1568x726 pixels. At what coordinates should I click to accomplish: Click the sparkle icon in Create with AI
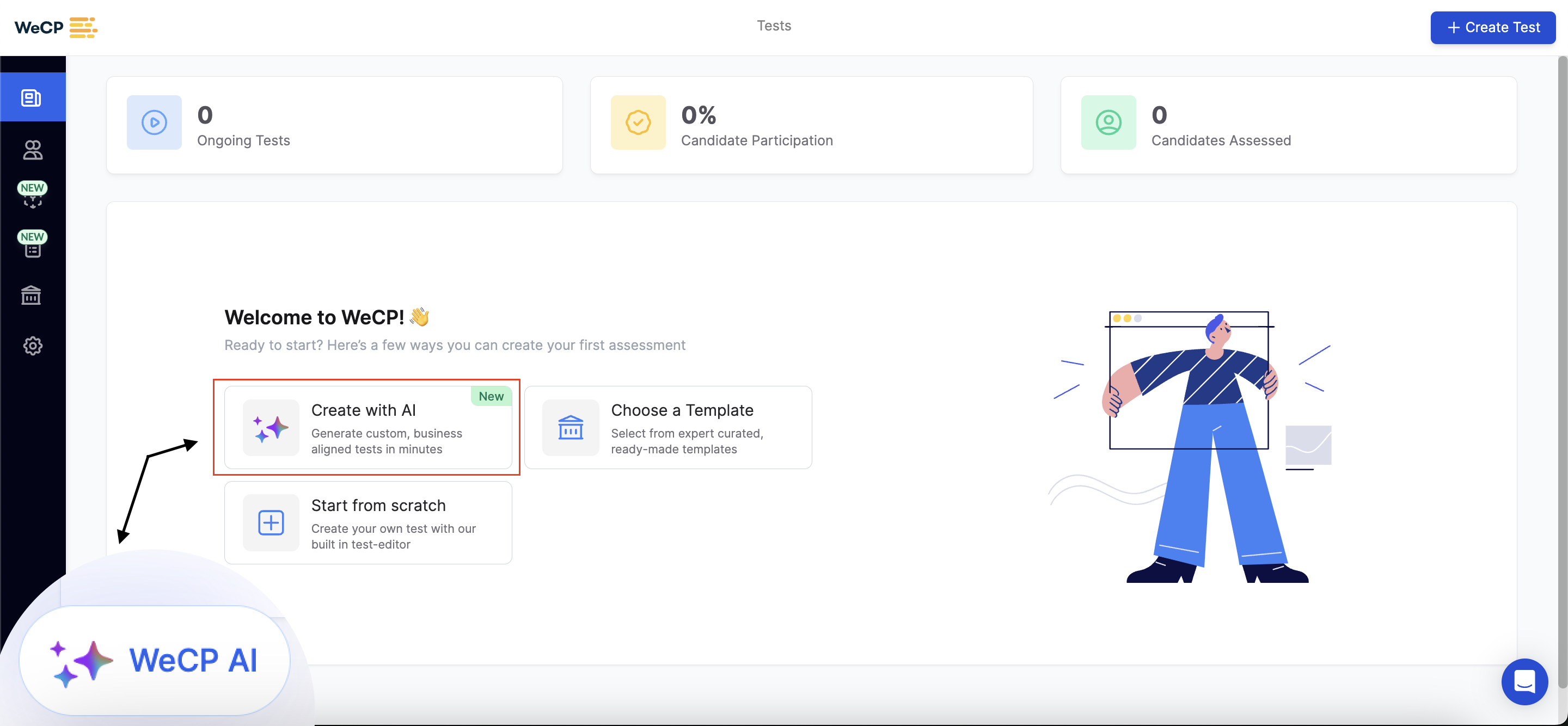coord(271,428)
